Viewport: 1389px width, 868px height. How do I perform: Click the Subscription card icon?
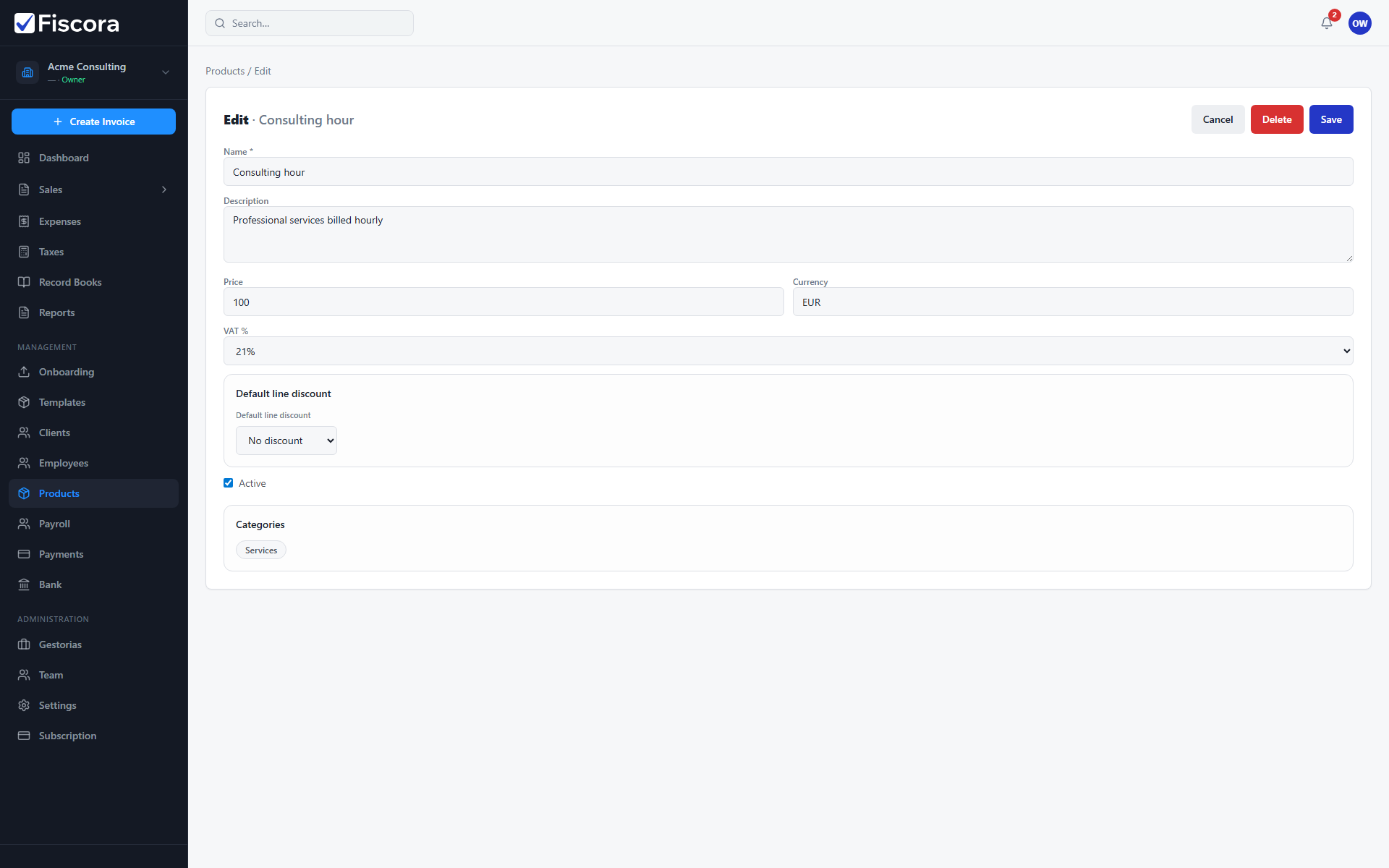coord(24,736)
